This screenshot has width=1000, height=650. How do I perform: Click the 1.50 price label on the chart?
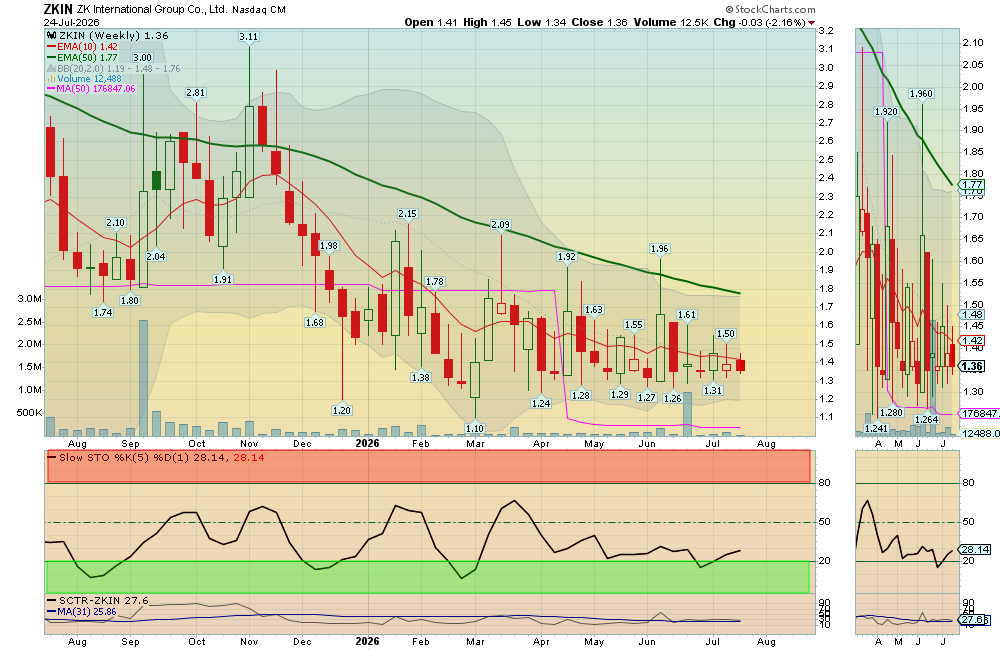tap(726, 334)
